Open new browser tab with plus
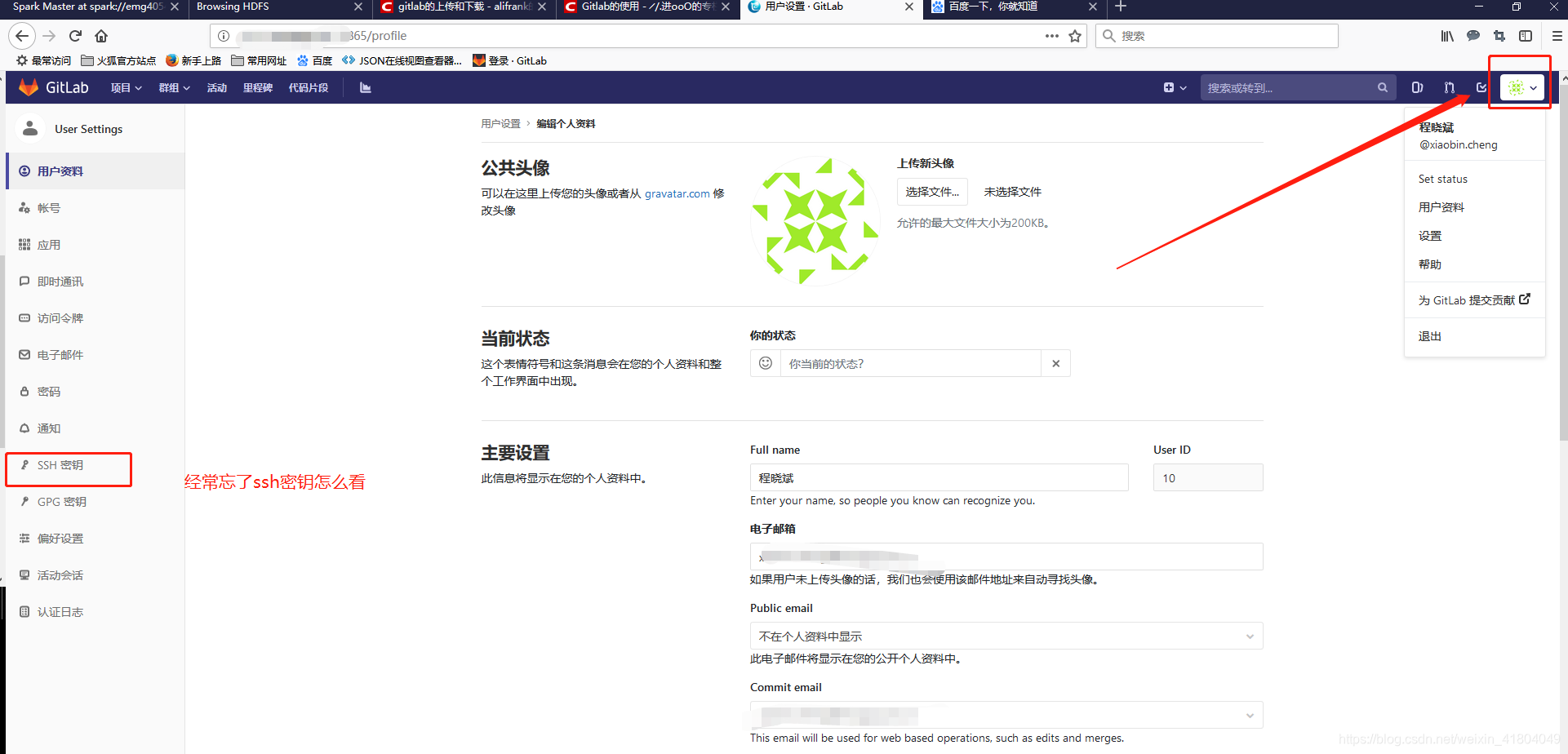 [x=1121, y=7]
